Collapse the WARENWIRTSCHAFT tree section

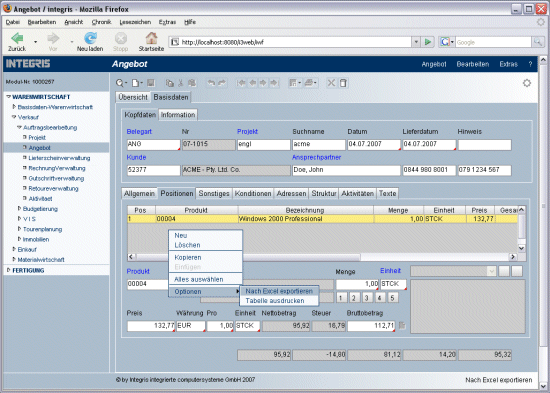(x=8, y=97)
